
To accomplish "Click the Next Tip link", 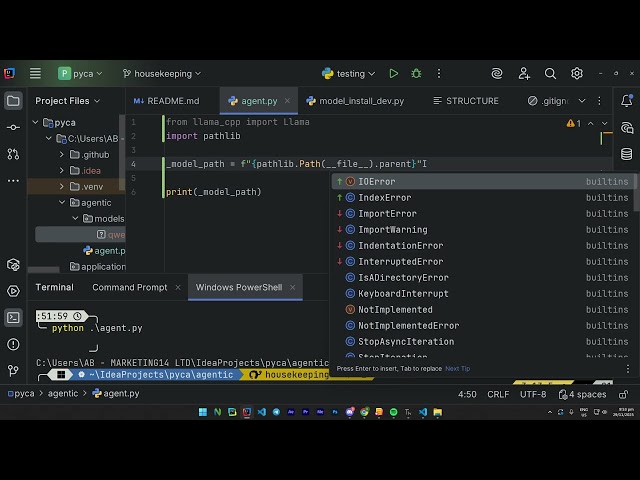I will click(458, 369).
